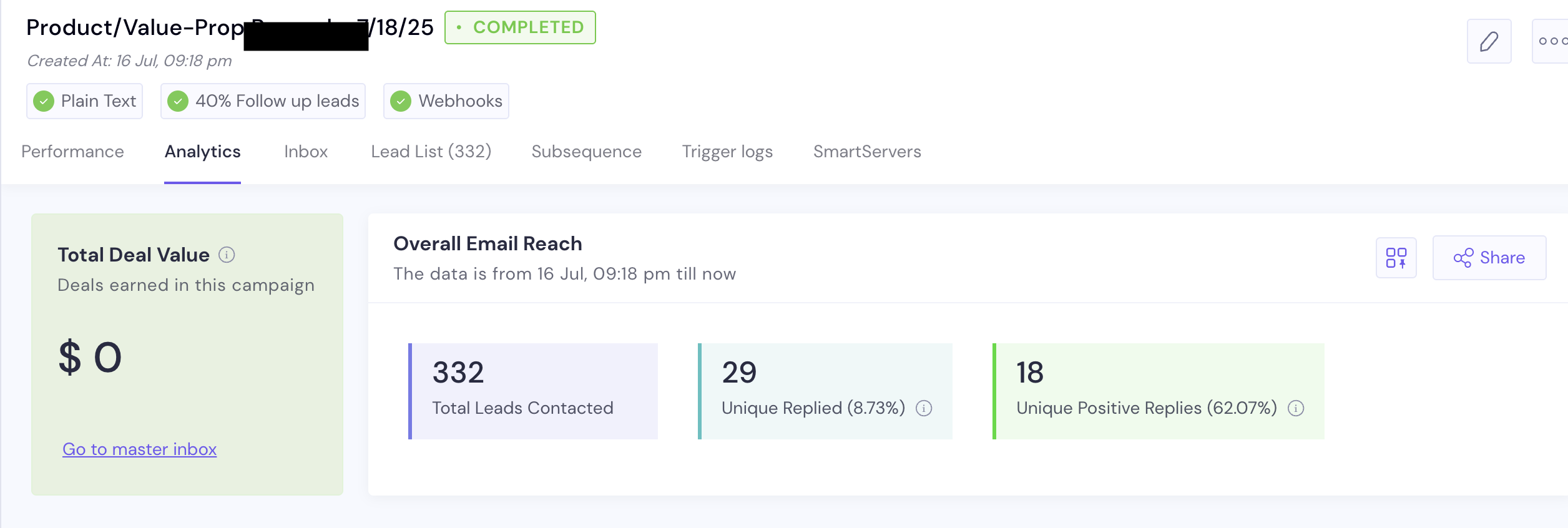The height and width of the screenshot is (528, 1568).
Task: Click the Share button
Action: (x=1489, y=258)
